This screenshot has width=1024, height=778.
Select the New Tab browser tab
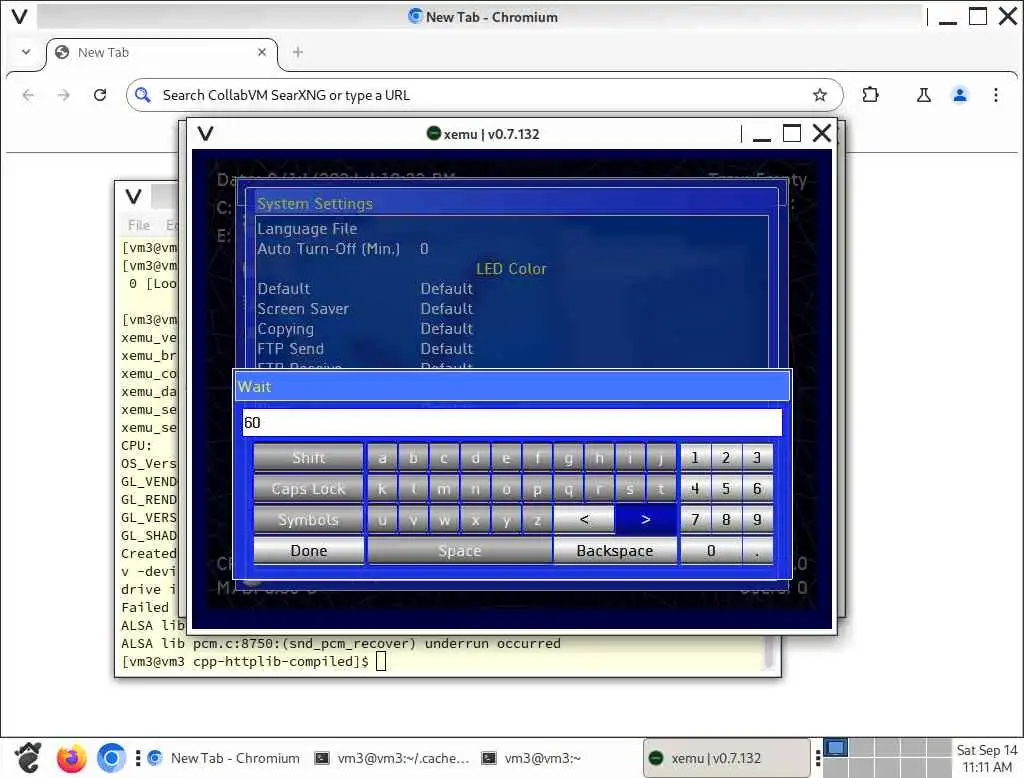pos(161,52)
